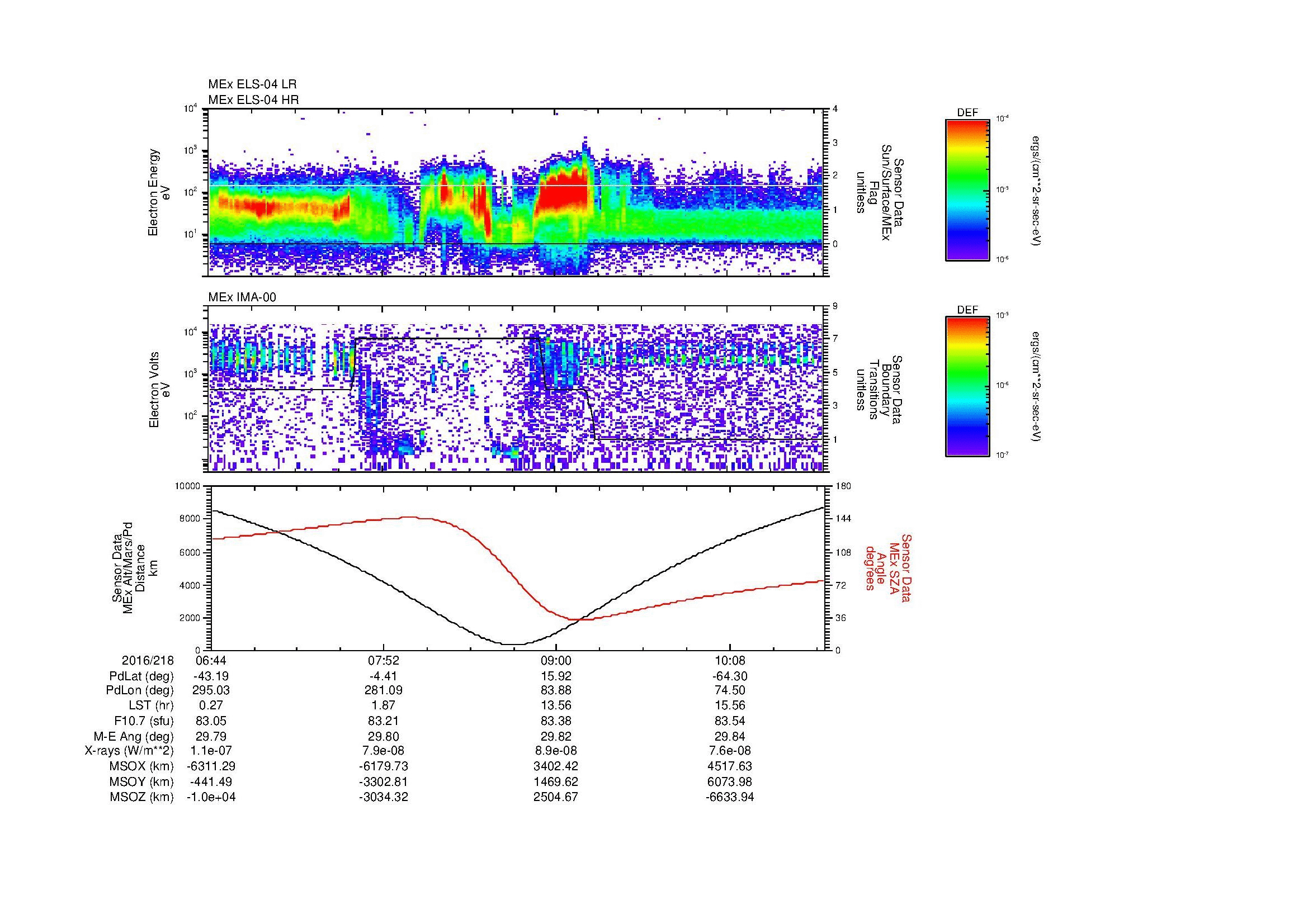This screenshot has width=1308, height=924.
Task: Click the '2016/218' date label
Action: pyautogui.click(x=148, y=661)
